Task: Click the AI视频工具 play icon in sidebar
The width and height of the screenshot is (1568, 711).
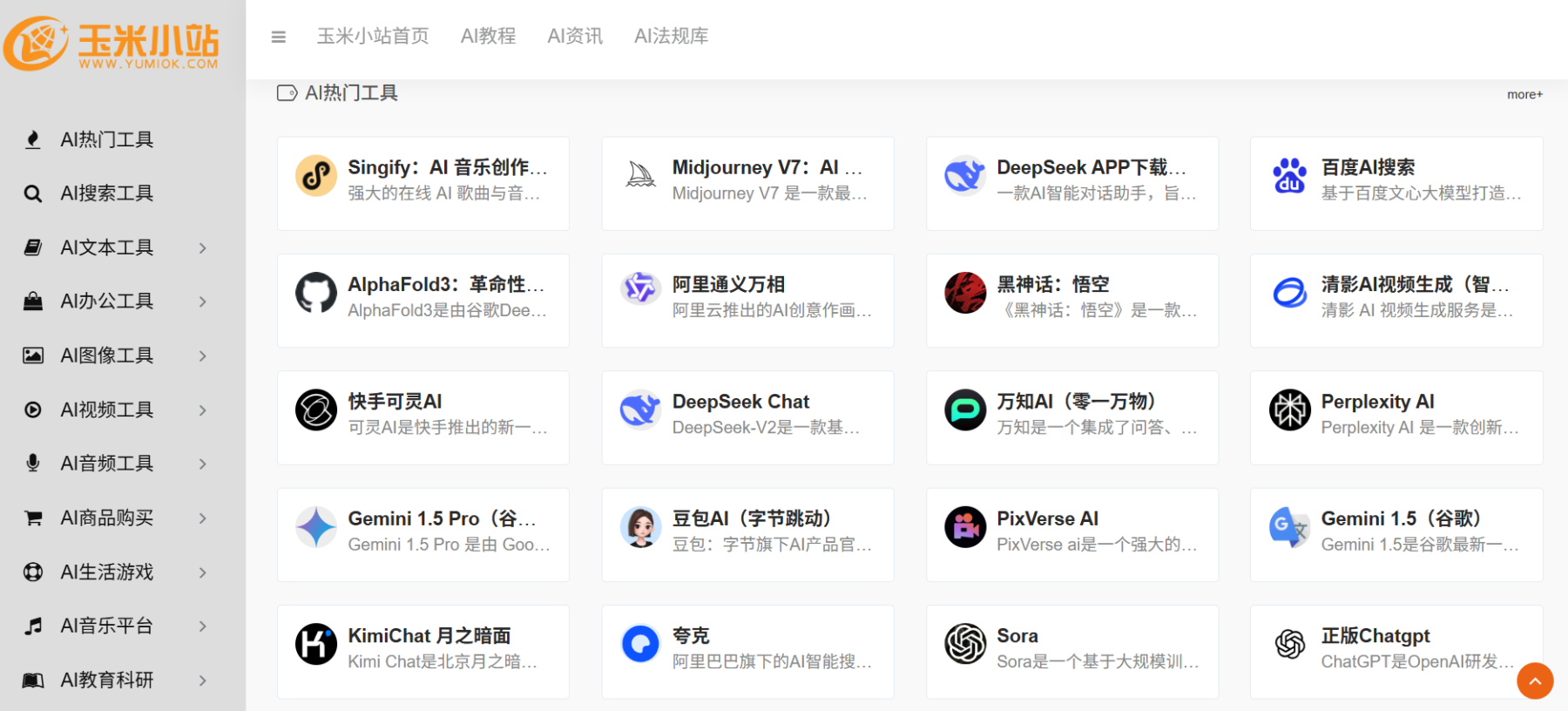Action: click(x=33, y=410)
